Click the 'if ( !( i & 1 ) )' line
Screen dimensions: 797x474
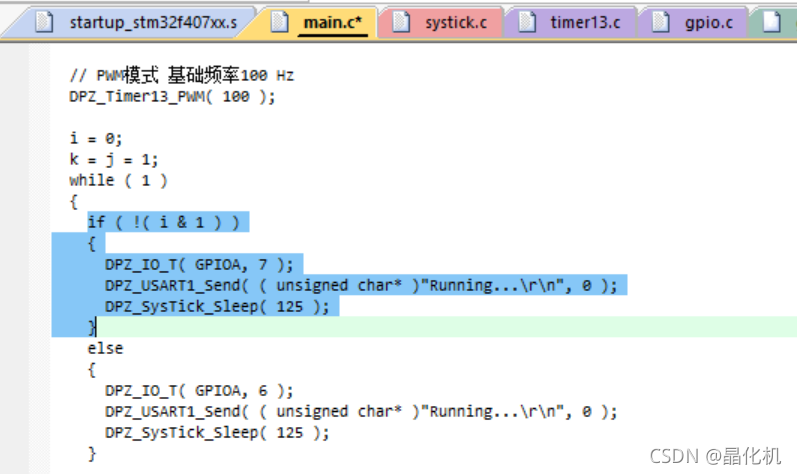click(163, 222)
